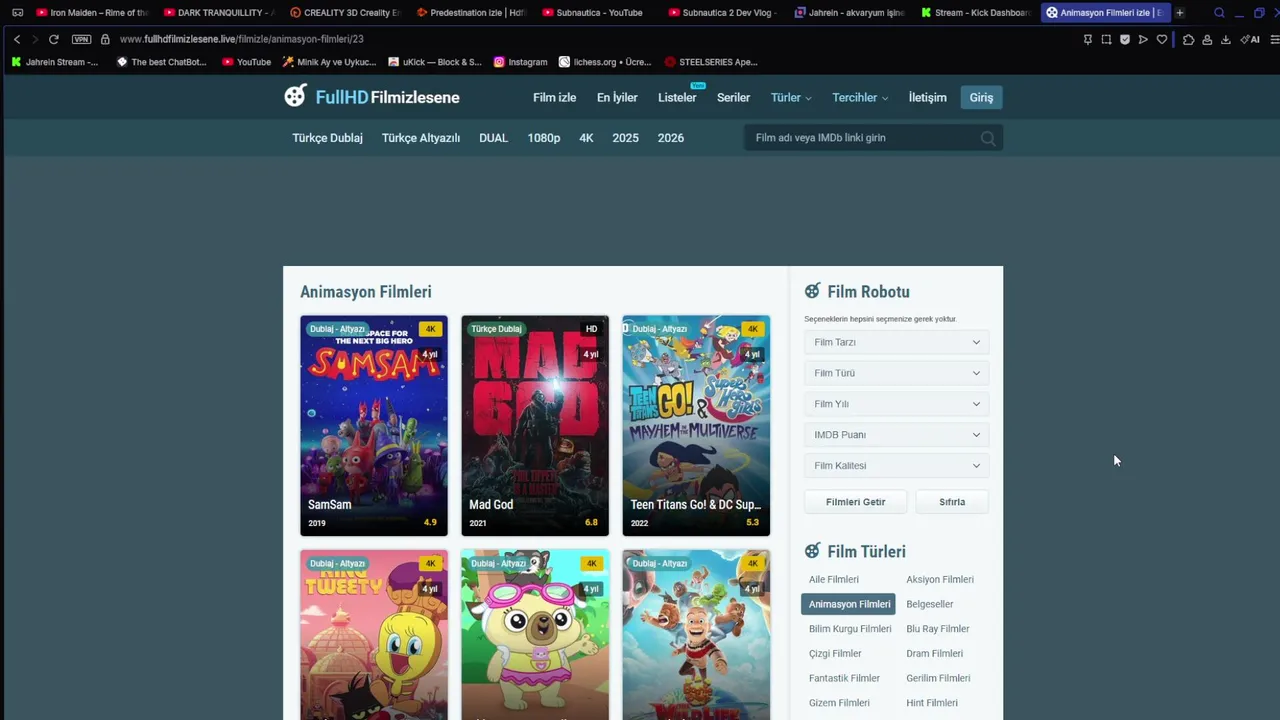Click the Film Robotu reel icon
Image resolution: width=1280 pixels, height=720 pixels.
[x=812, y=291]
